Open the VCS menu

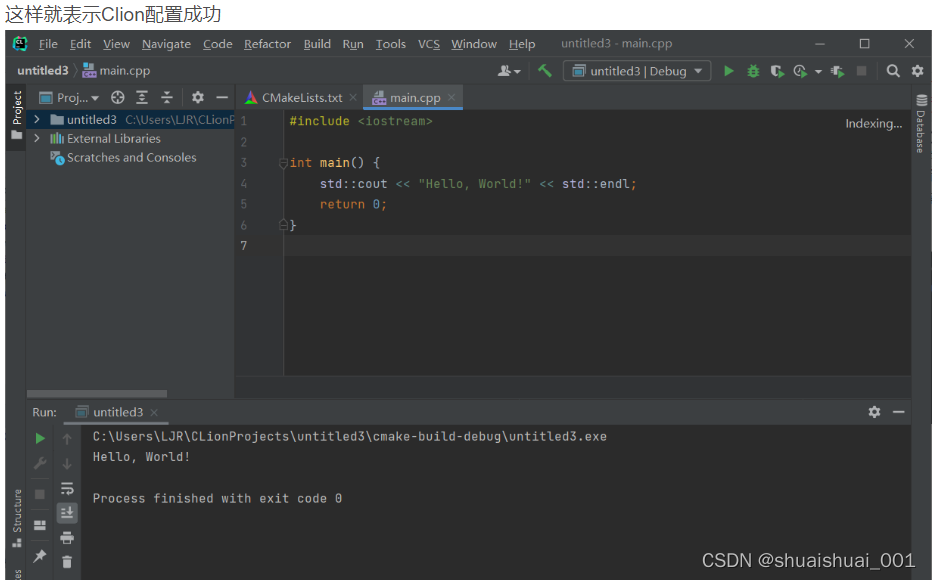tap(429, 44)
